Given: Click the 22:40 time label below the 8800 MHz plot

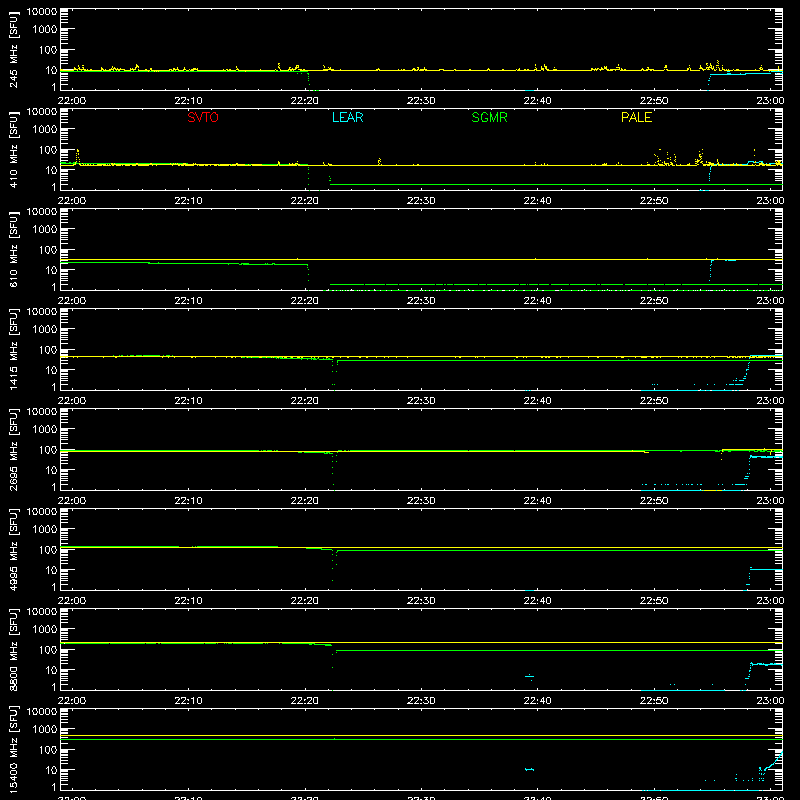Looking at the screenshot, I should (537, 701).
